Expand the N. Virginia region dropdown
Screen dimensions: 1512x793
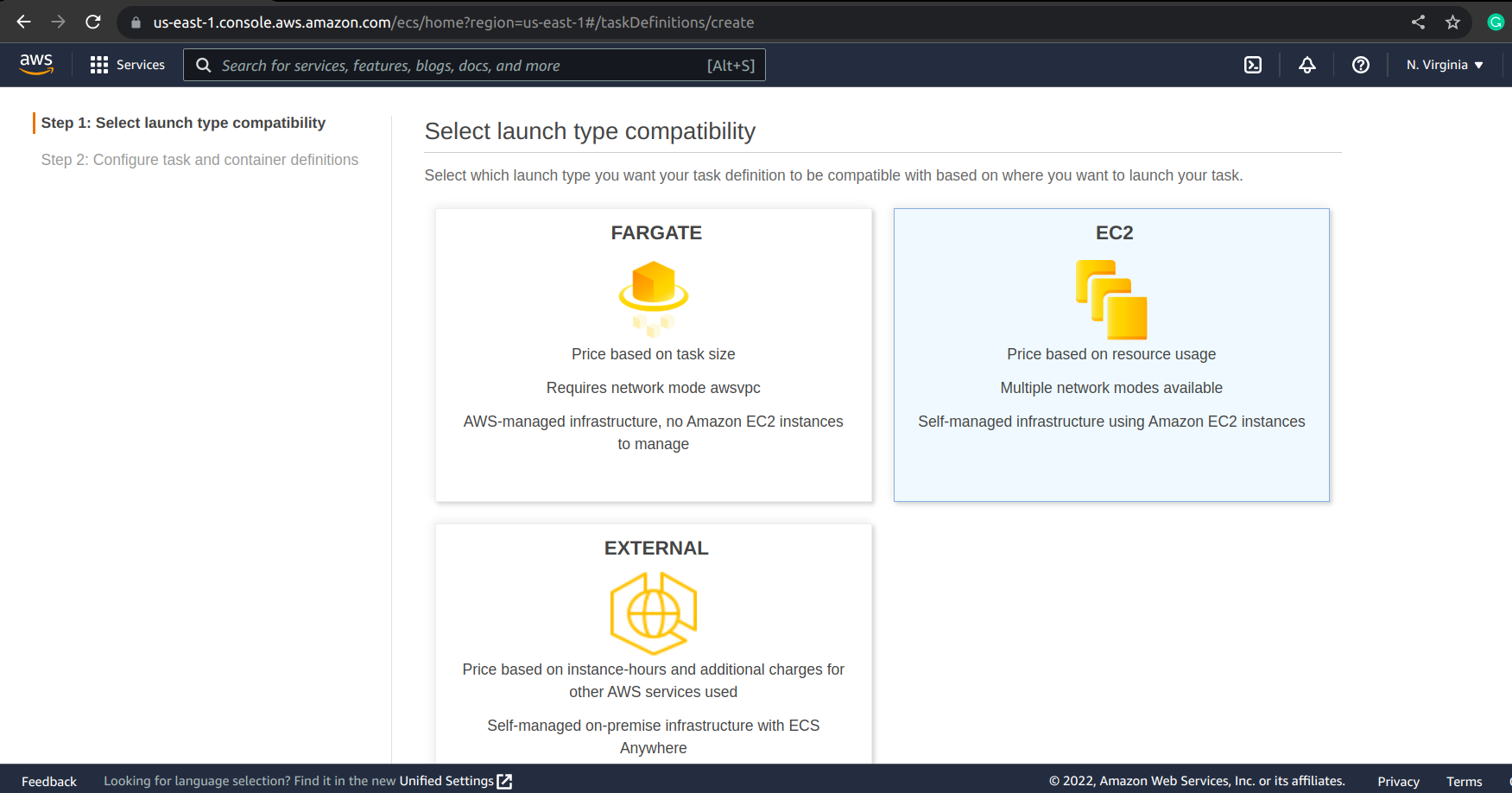tap(1444, 65)
